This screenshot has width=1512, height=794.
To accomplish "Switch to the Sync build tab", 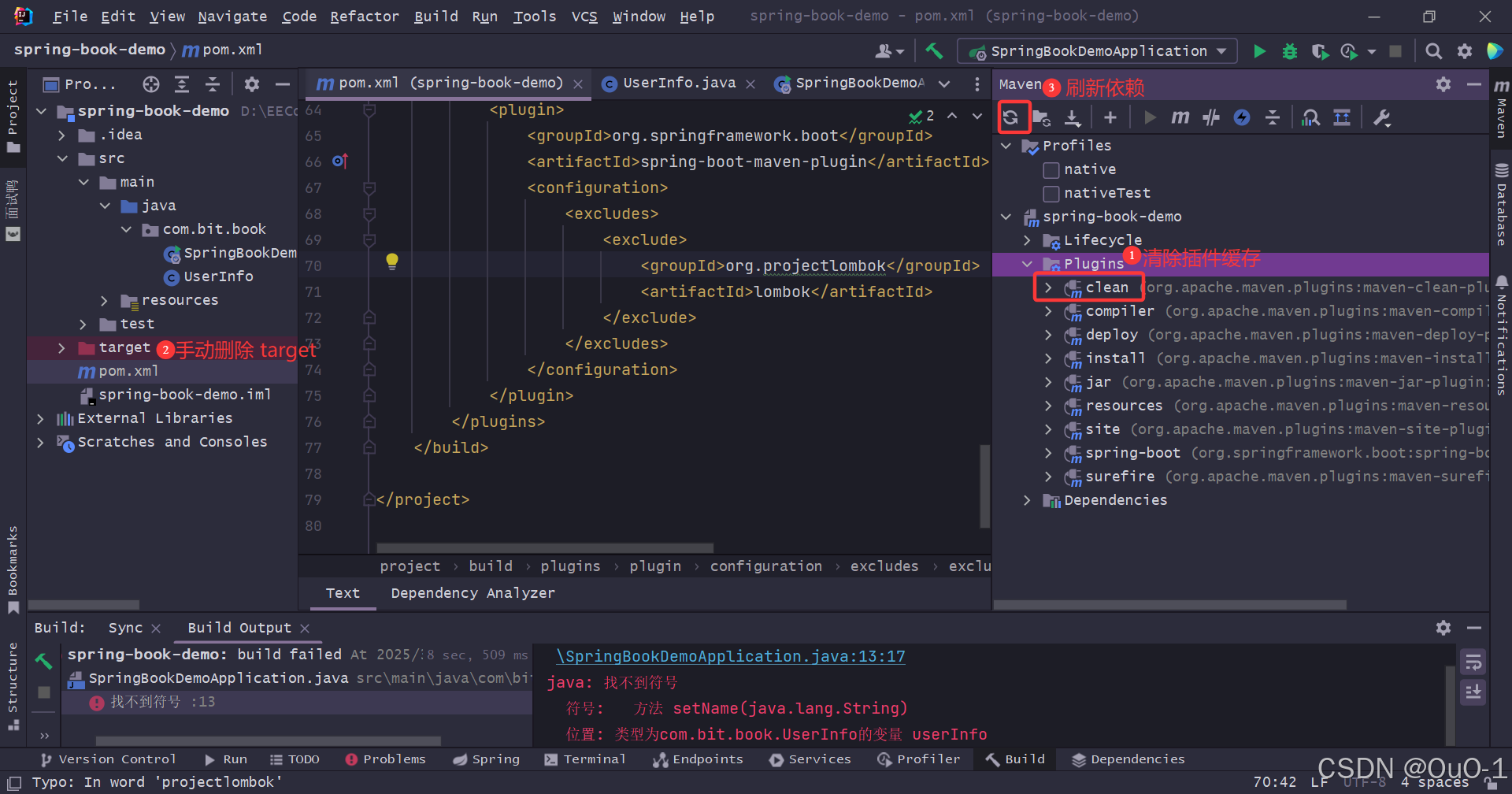I will pos(125,628).
